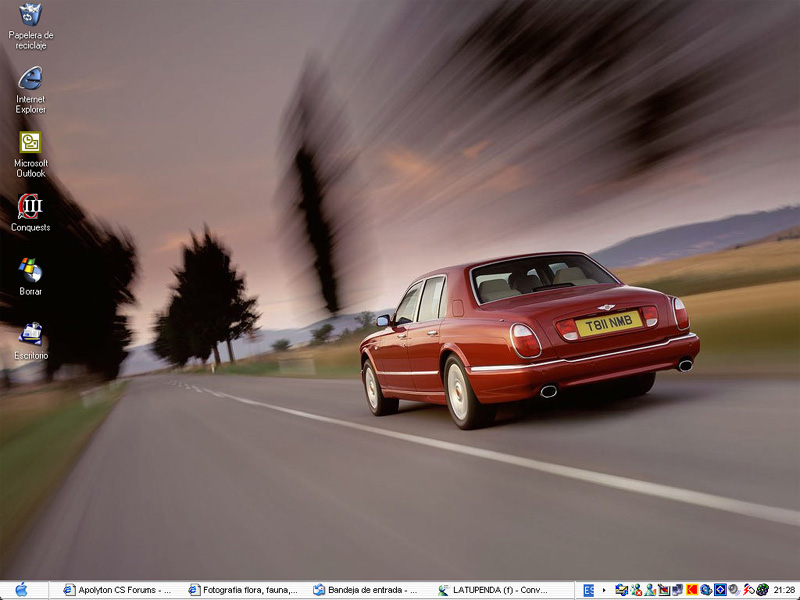Switch to Apolyton CS Forums window

tap(117, 590)
